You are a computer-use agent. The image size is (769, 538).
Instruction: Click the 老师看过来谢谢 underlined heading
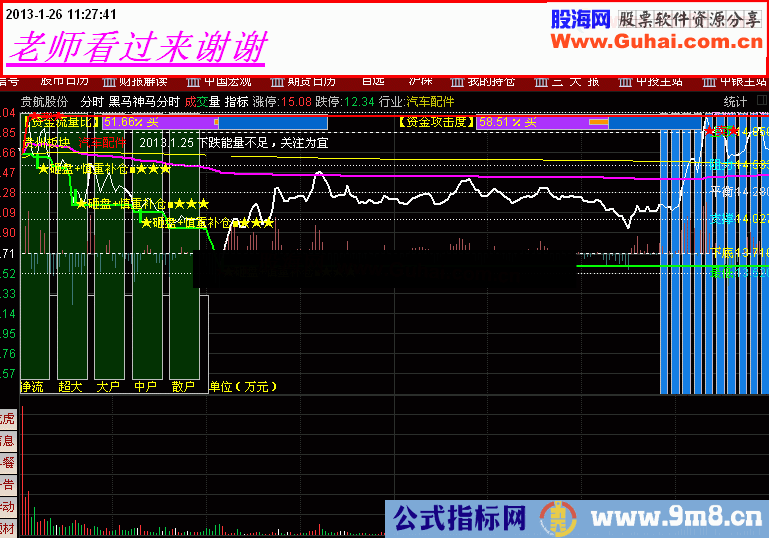(136, 48)
